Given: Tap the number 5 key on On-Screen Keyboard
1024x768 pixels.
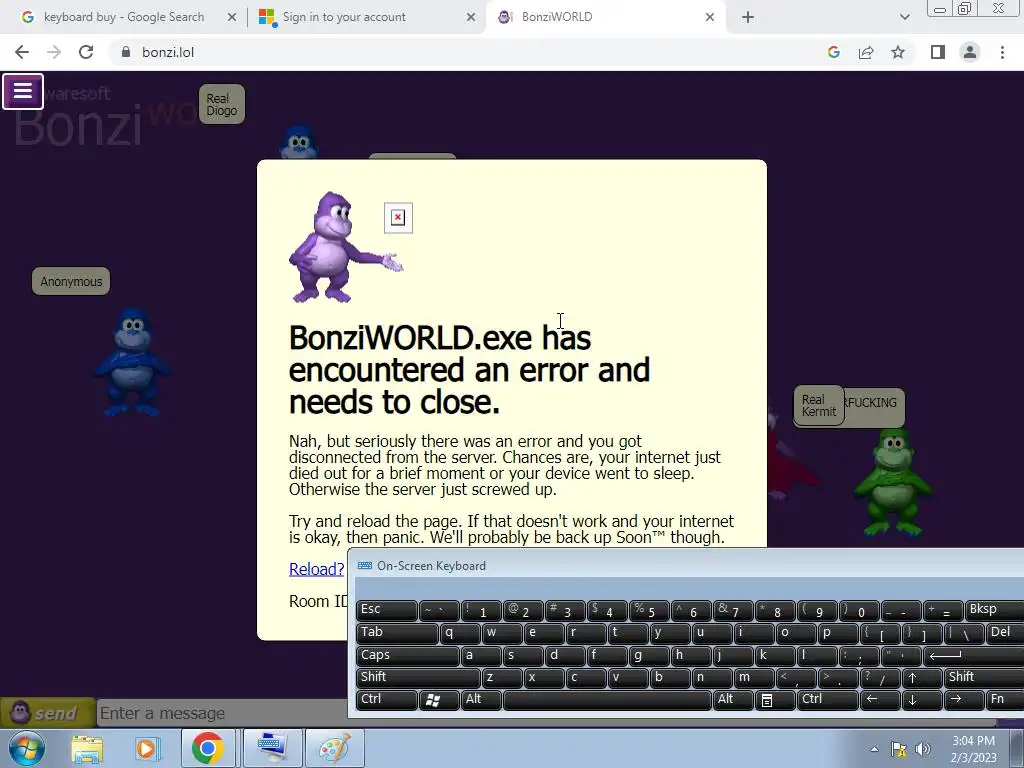Looking at the screenshot, I should pos(648,609).
